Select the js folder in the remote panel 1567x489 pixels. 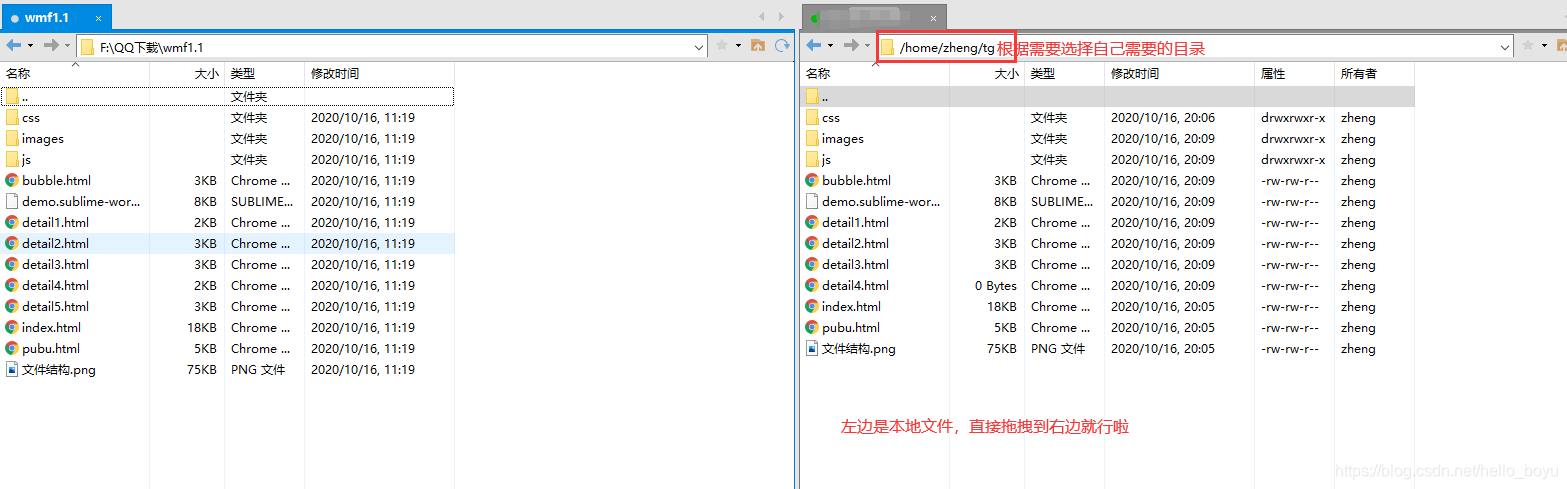coord(1108,159)
